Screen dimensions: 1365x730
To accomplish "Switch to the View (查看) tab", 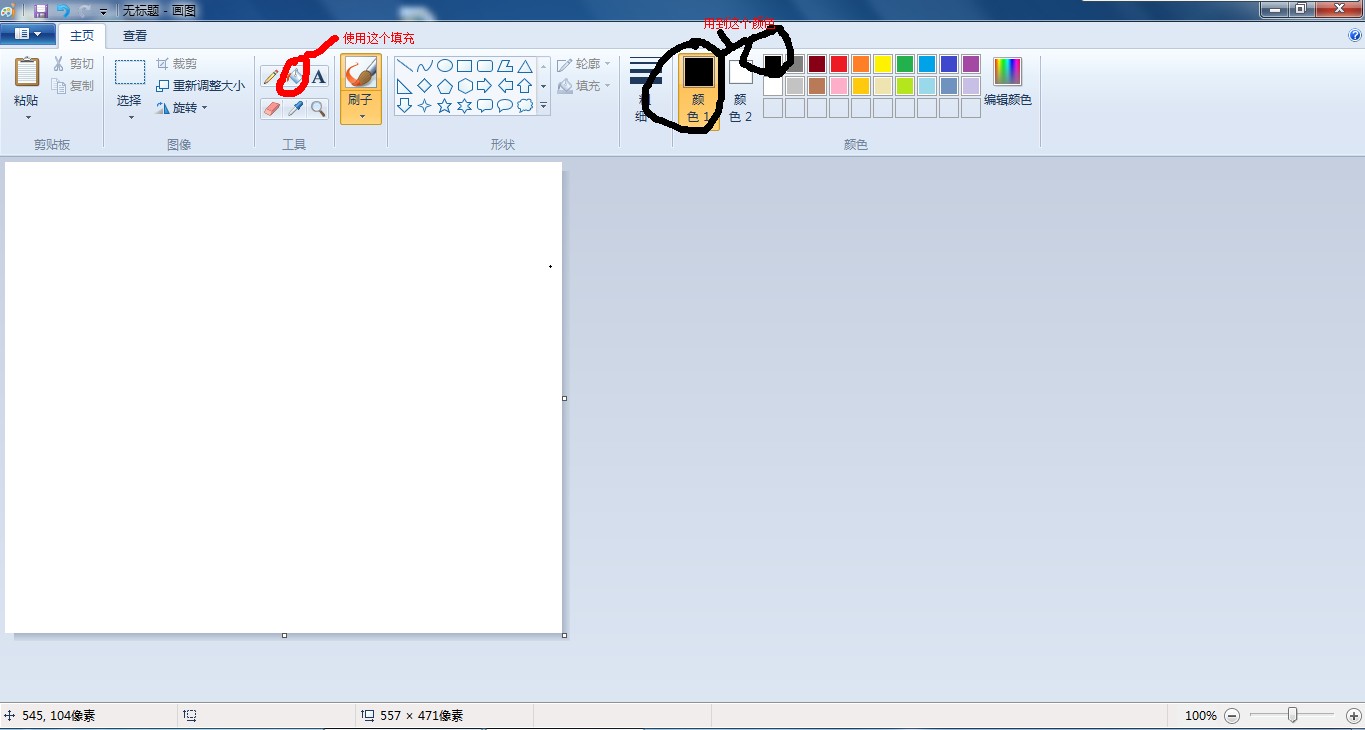I will pyautogui.click(x=135, y=36).
